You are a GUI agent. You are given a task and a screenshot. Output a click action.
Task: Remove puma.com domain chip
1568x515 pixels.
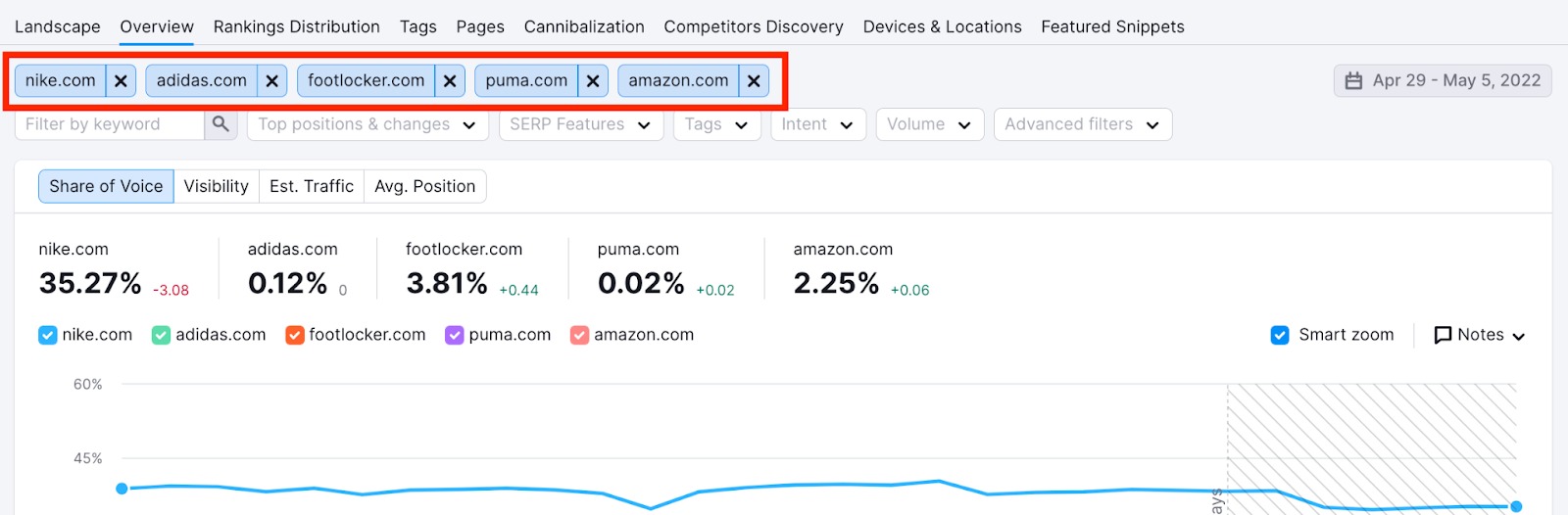click(593, 81)
